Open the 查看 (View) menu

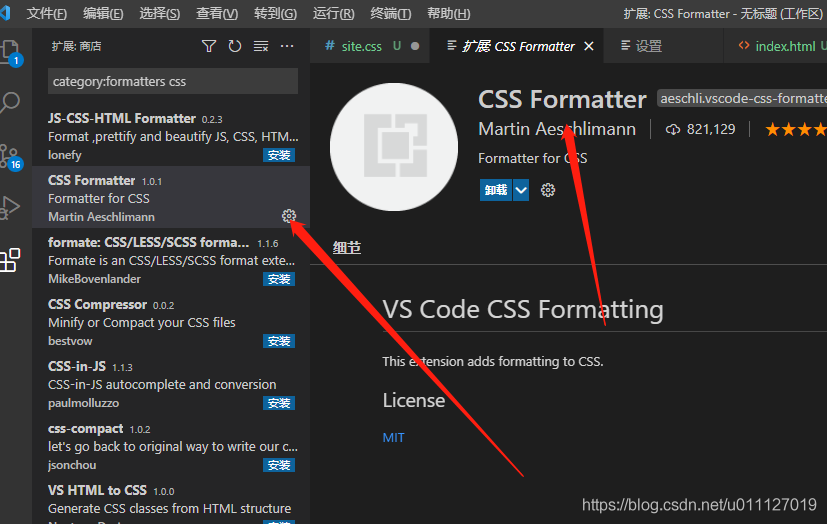coord(217,14)
